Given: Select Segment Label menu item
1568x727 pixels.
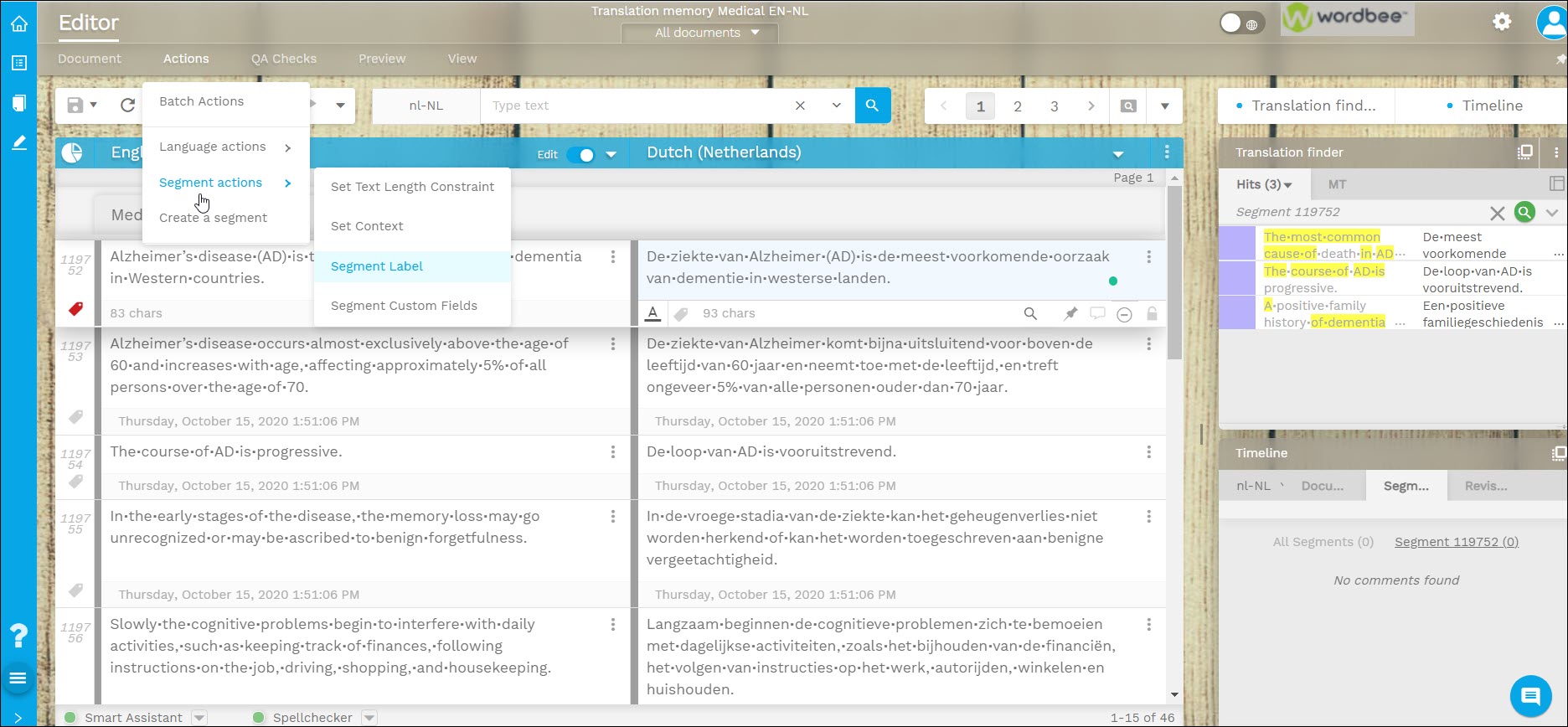Looking at the screenshot, I should tap(377, 266).
